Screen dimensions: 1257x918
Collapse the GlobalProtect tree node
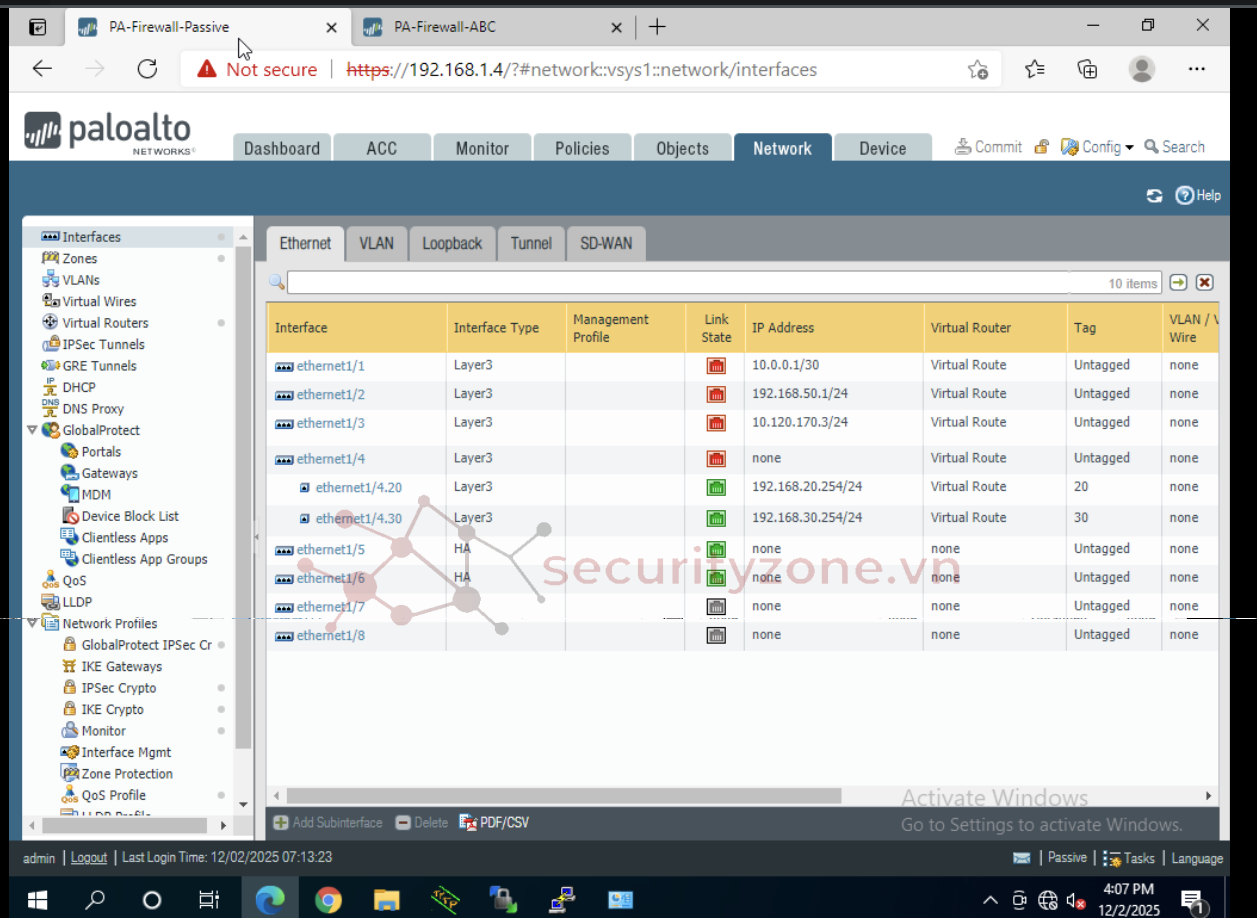(x=33, y=430)
